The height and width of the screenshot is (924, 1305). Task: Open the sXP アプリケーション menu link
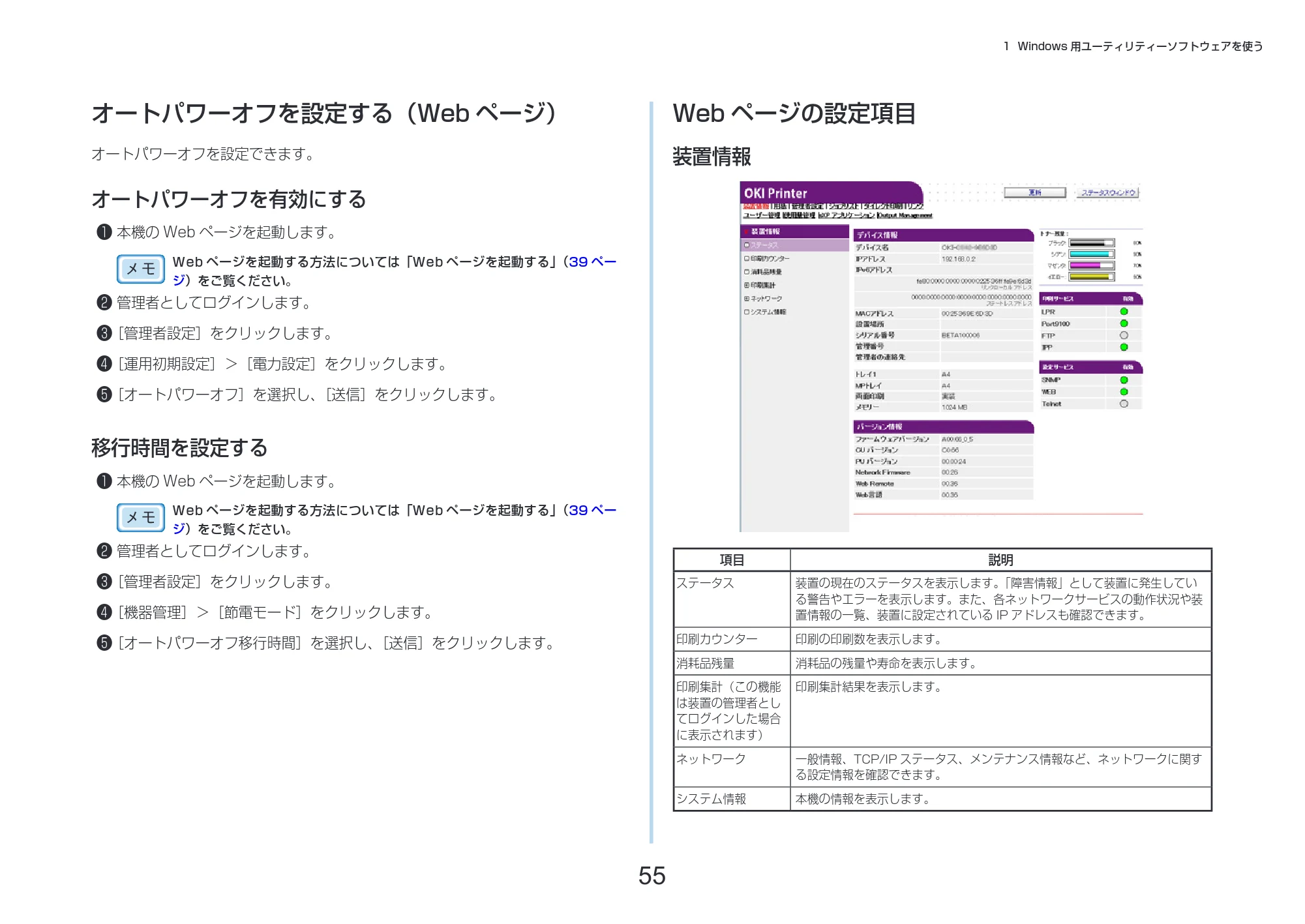coord(847,215)
